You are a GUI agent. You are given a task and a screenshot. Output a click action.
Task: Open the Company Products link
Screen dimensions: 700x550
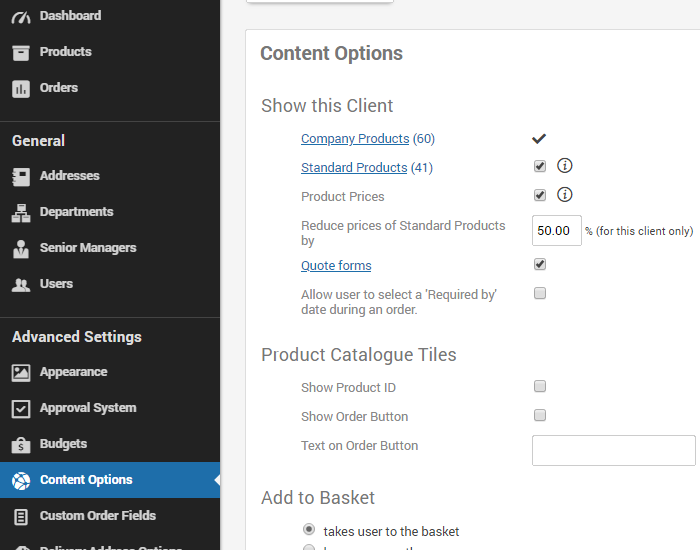pos(355,139)
